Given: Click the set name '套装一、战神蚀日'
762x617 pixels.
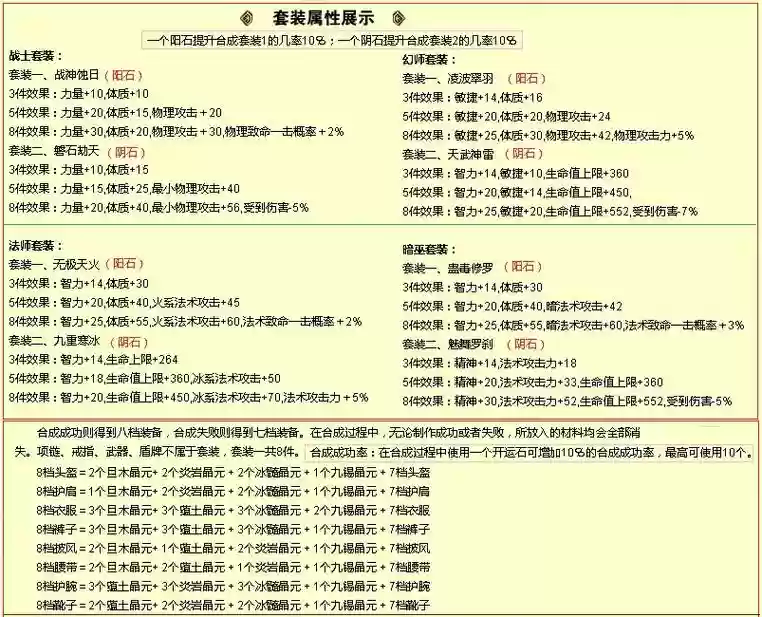Looking at the screenshot, I should [x=54, y=75].
